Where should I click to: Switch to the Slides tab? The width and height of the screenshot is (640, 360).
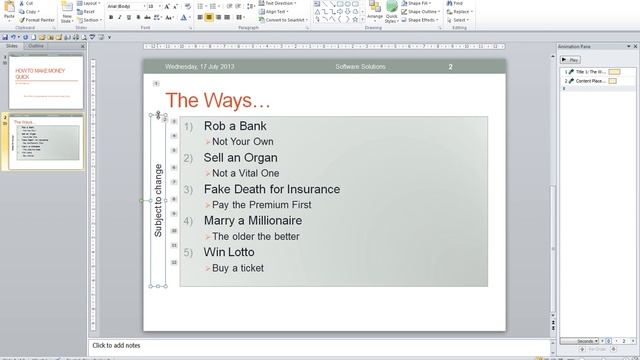coord(12,46)
